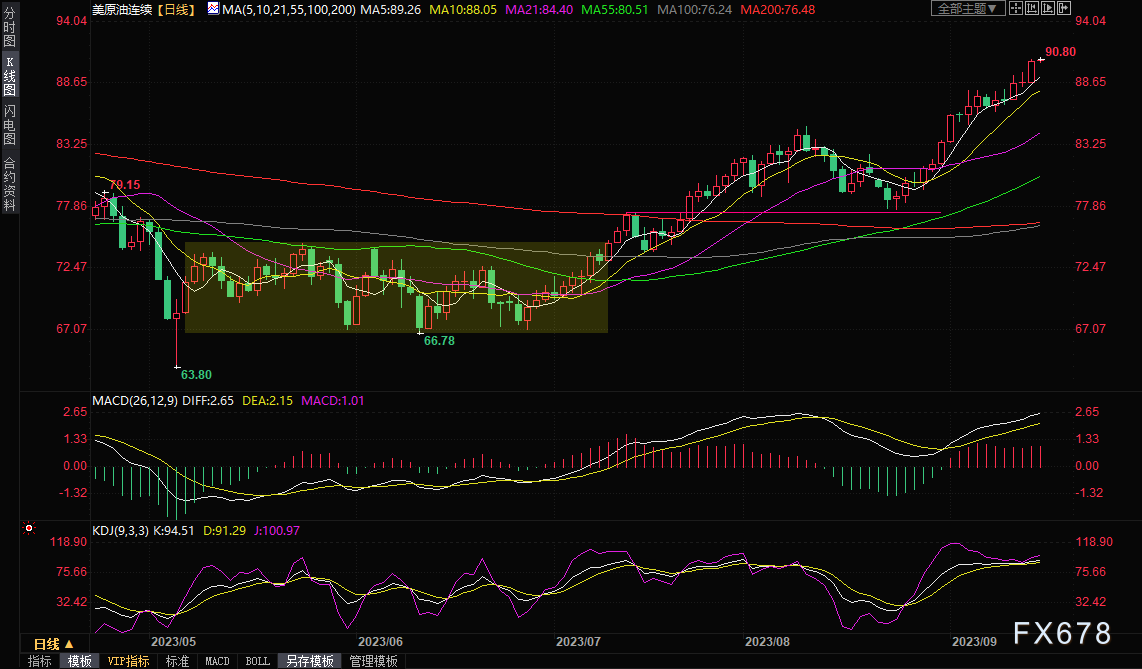Toggle the 模板 bottom tab
The image size is (1142, 669).
(x=80, y=661)
